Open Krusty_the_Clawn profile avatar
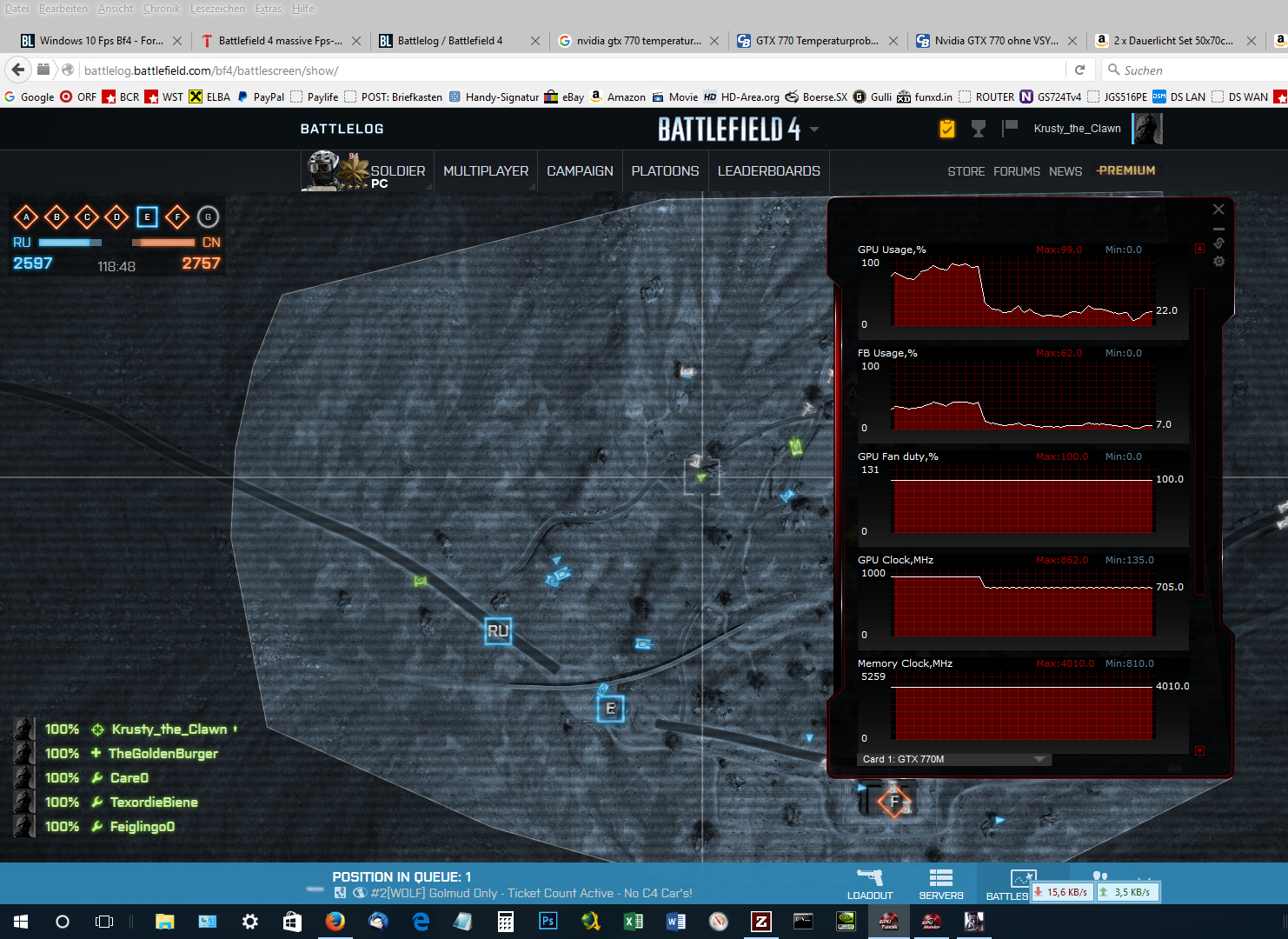Screen dimensions: 1288x939 coord(1148,129)
